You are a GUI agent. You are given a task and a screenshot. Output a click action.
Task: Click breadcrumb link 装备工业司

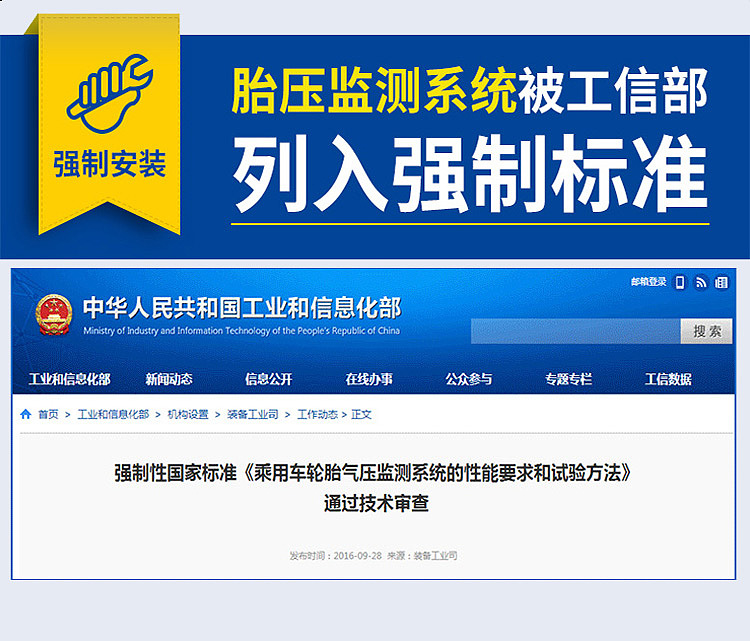253,414
